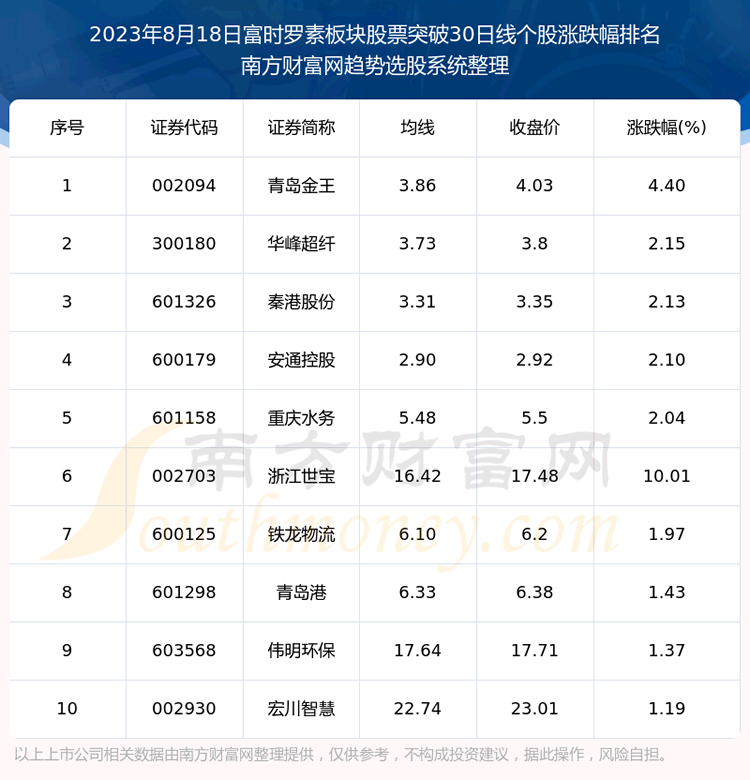Select stock name 安通控股

[x=301, y=360]
